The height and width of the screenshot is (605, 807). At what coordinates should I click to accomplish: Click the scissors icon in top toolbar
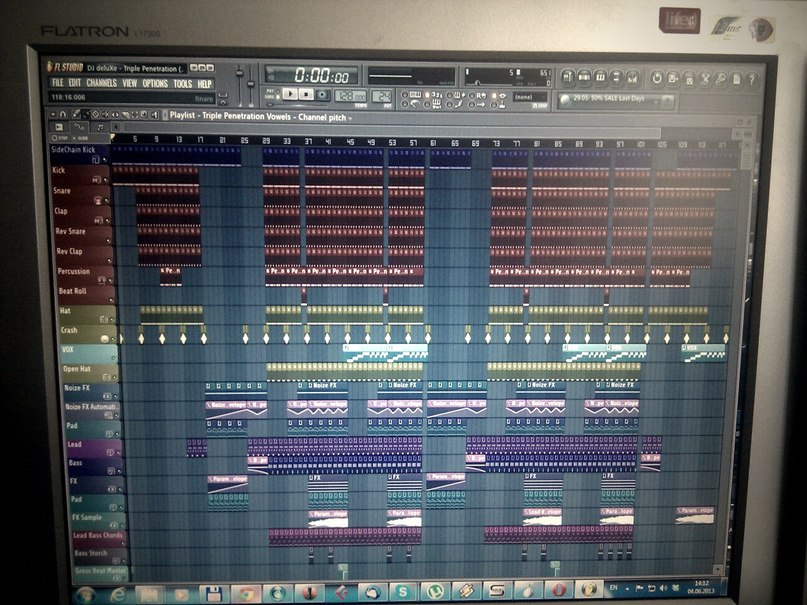[705, 79]
